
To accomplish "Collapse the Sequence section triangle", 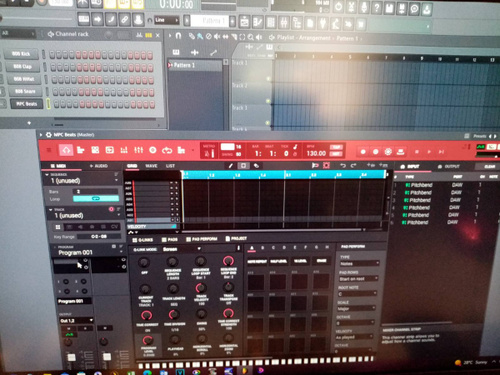I will pos(47,174).
